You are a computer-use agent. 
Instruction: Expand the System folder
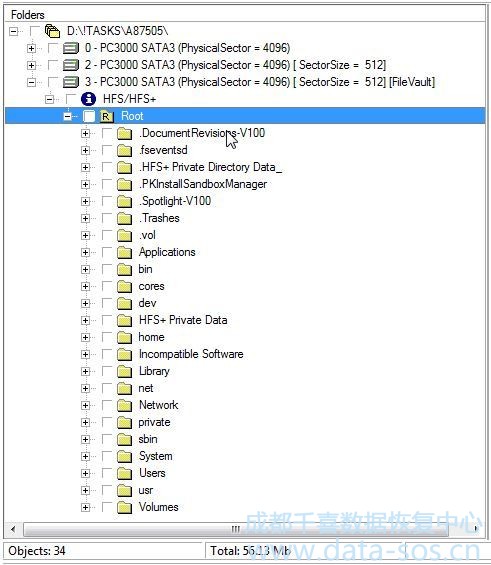85,456
